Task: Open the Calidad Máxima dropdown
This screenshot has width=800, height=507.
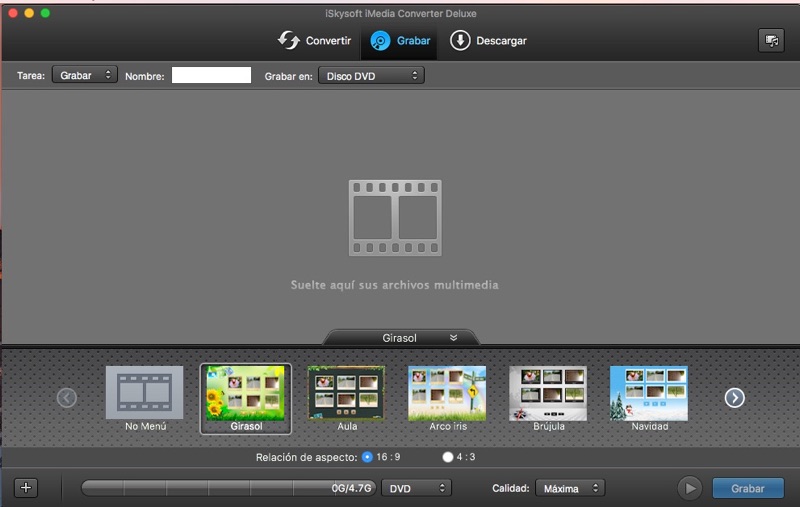Action: click(570, 488)
